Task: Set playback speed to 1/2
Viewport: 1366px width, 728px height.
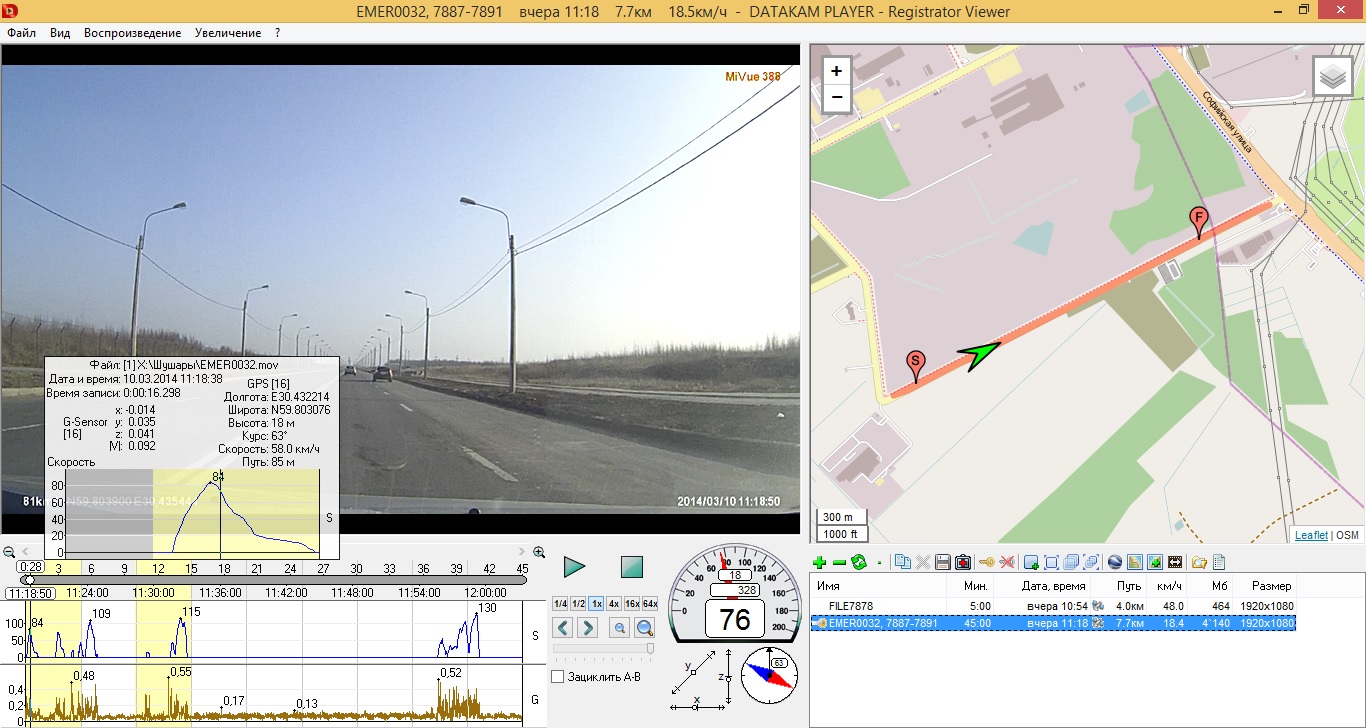Action: [x=578, y=604]
